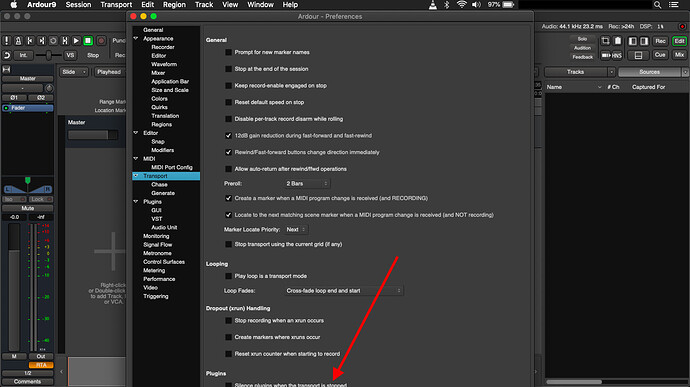Open the Transport menu in menu bar
This screenshot has height=387, width=690.
[x=116, y=5]
